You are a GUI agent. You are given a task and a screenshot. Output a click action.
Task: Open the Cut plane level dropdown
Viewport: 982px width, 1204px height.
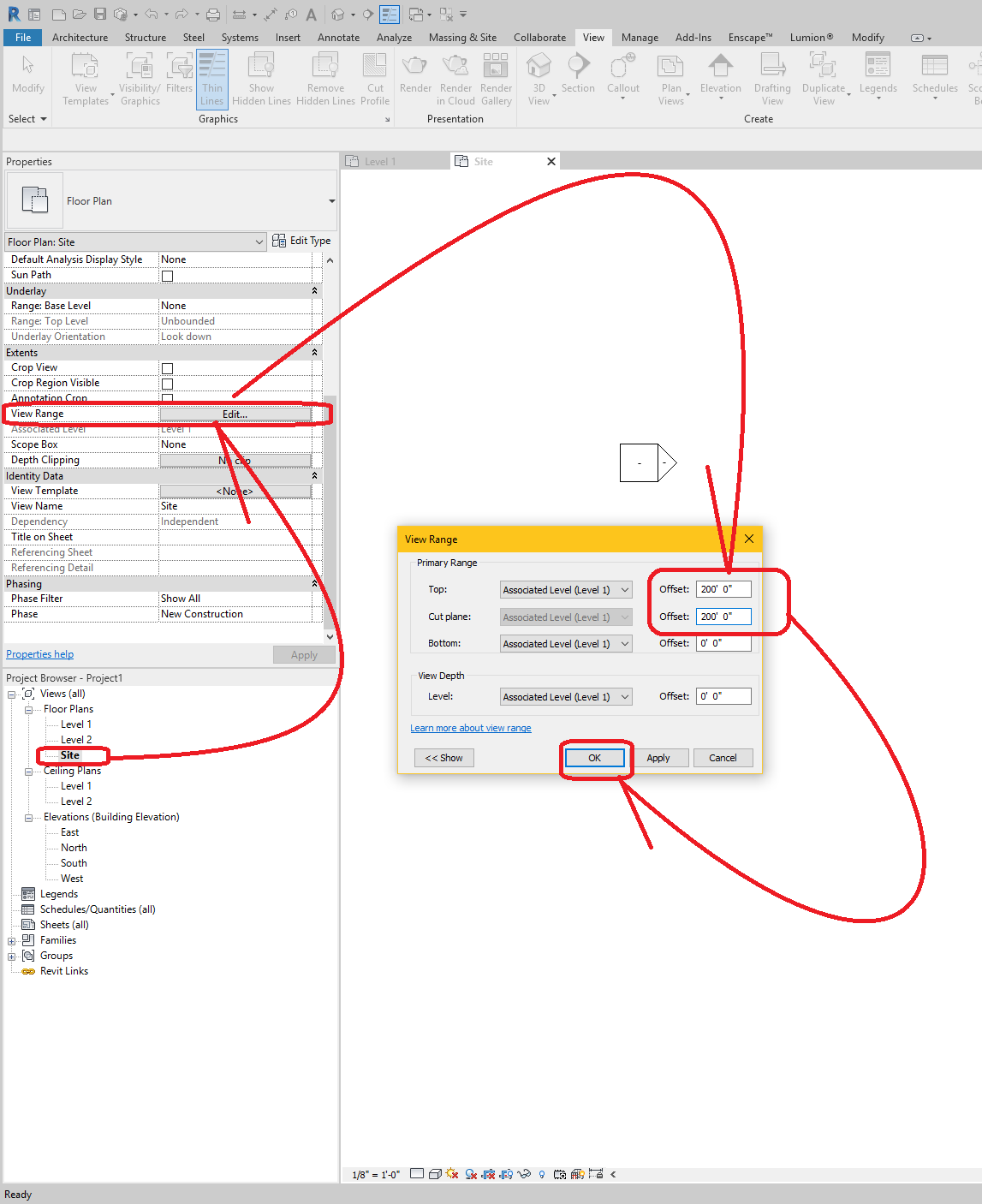click(565, 616)
